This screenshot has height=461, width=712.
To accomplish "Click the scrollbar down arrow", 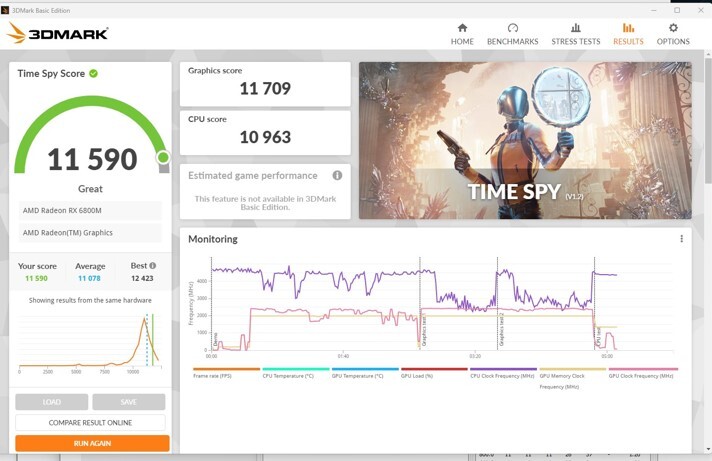I will pyautogui.click(x=708, y=450).
